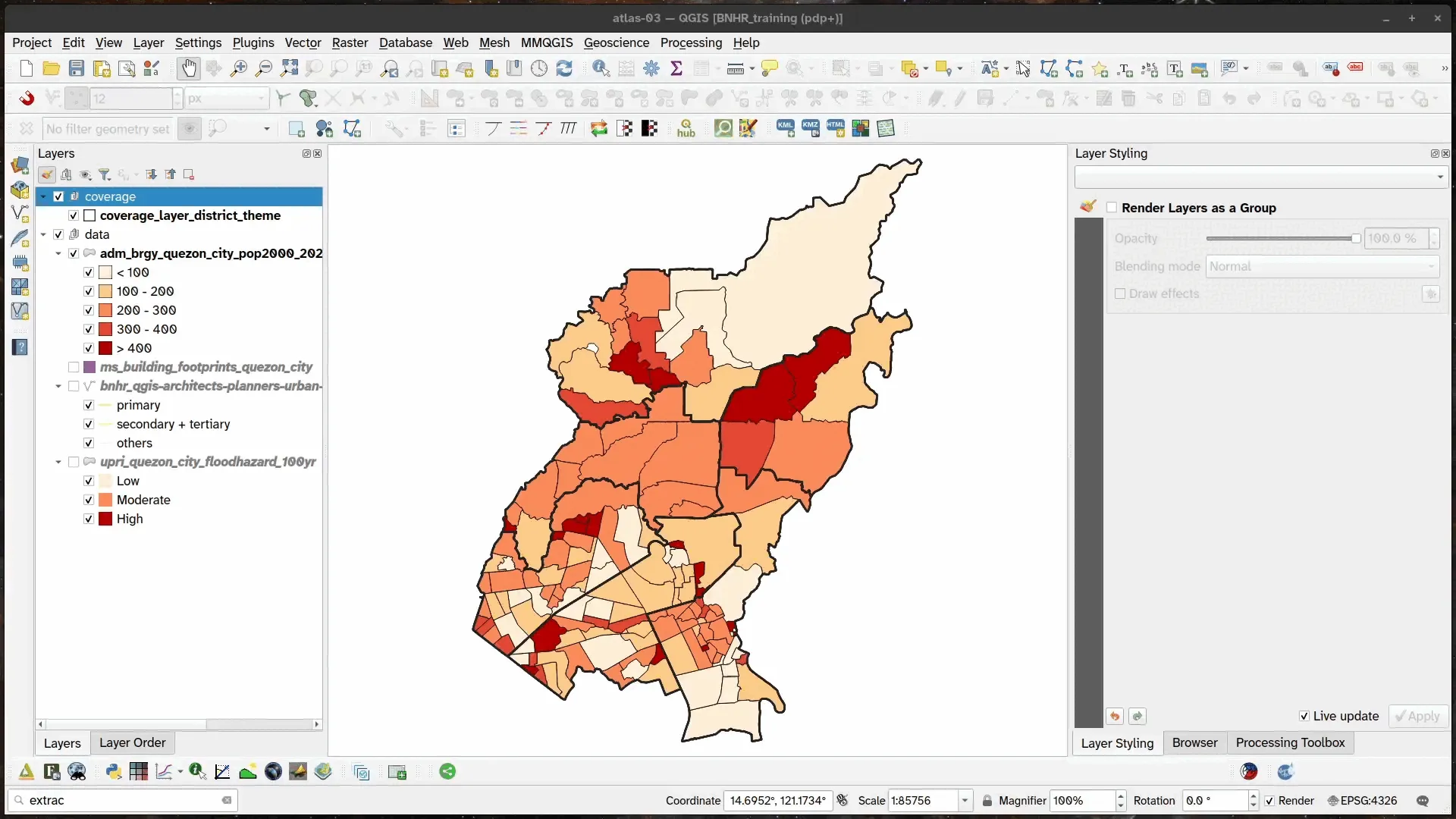This screenshot has height=819, width=1456.
Task: Click the Open Project folder icon
Action: [x=51, y=69]
